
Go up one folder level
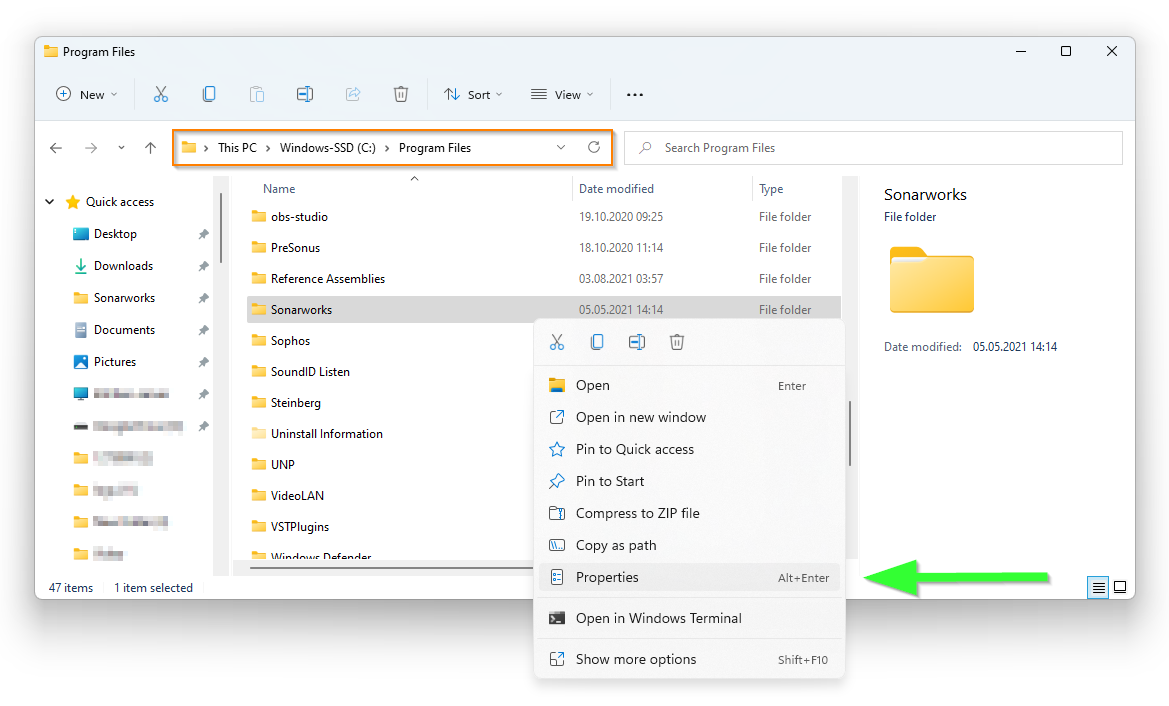151,148
